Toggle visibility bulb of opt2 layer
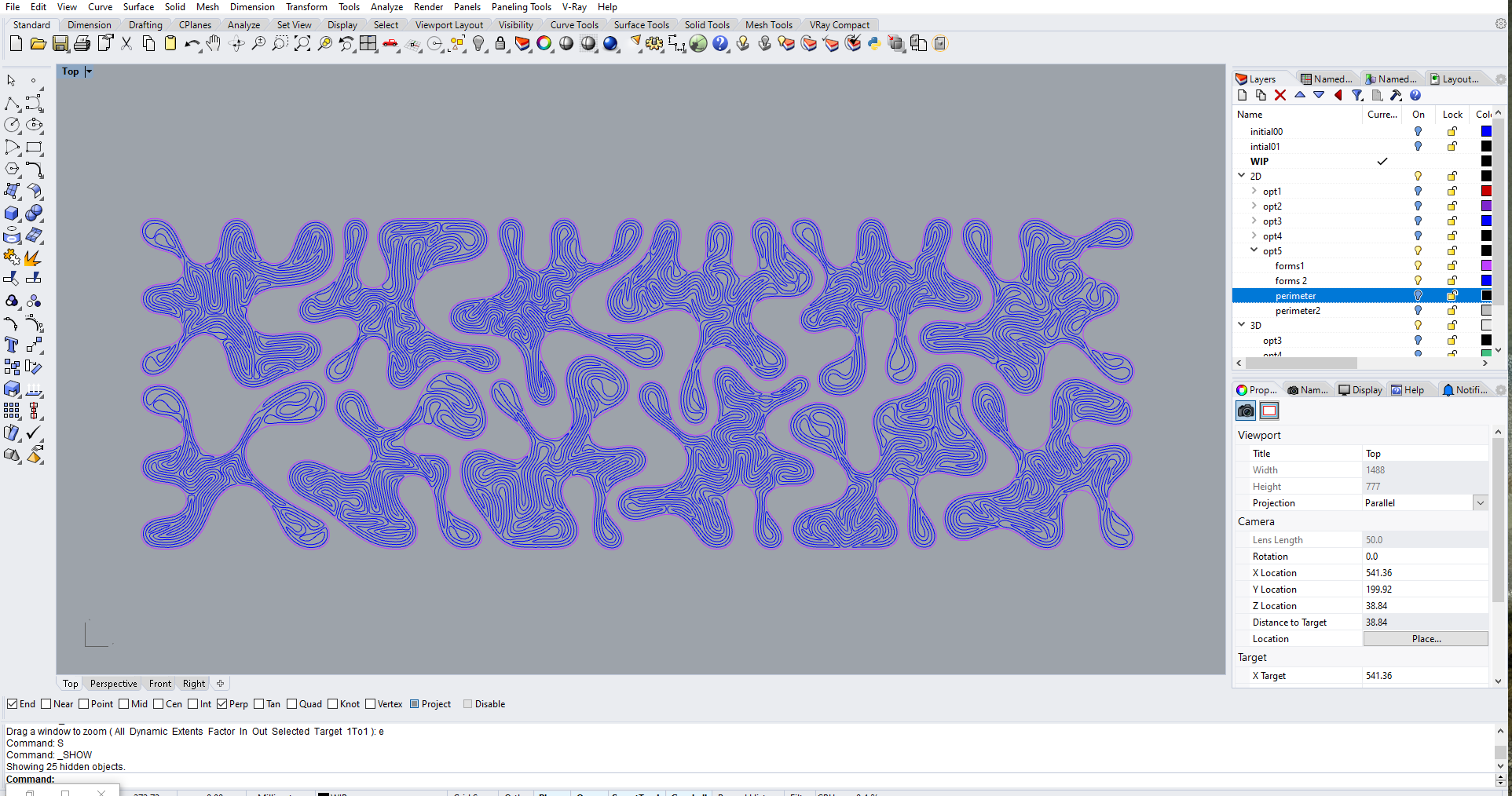The height and width of the screenshot is (796, 1512). tap(1419, 206)
